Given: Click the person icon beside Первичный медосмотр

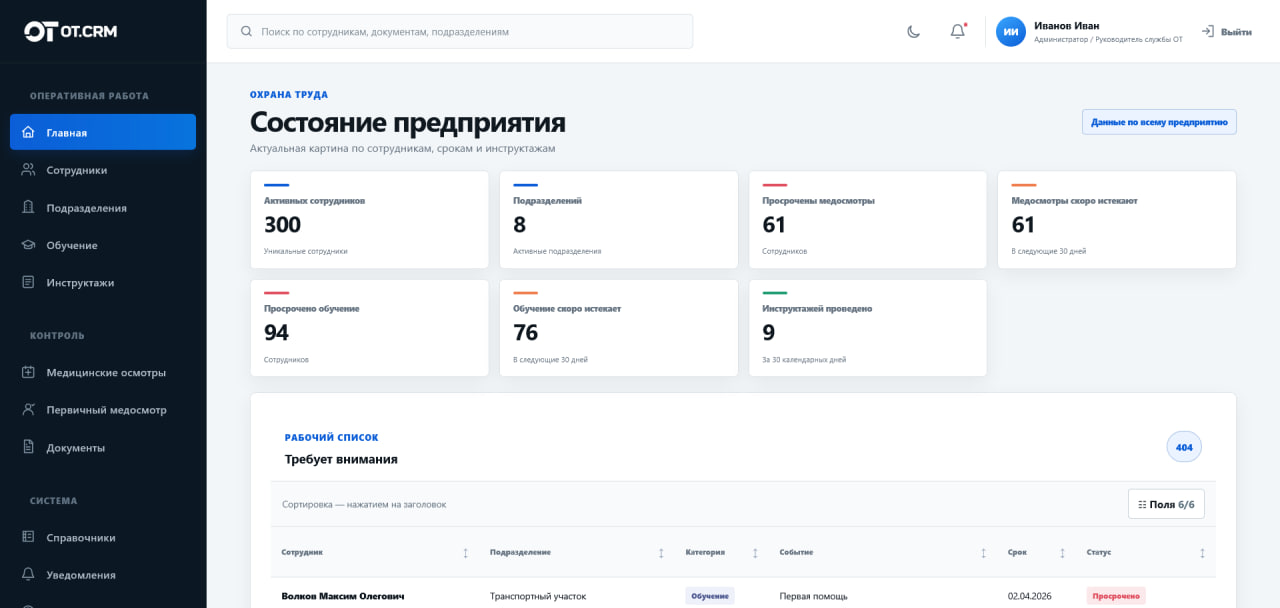Looking at the screenshot, I should pos(28,410).
